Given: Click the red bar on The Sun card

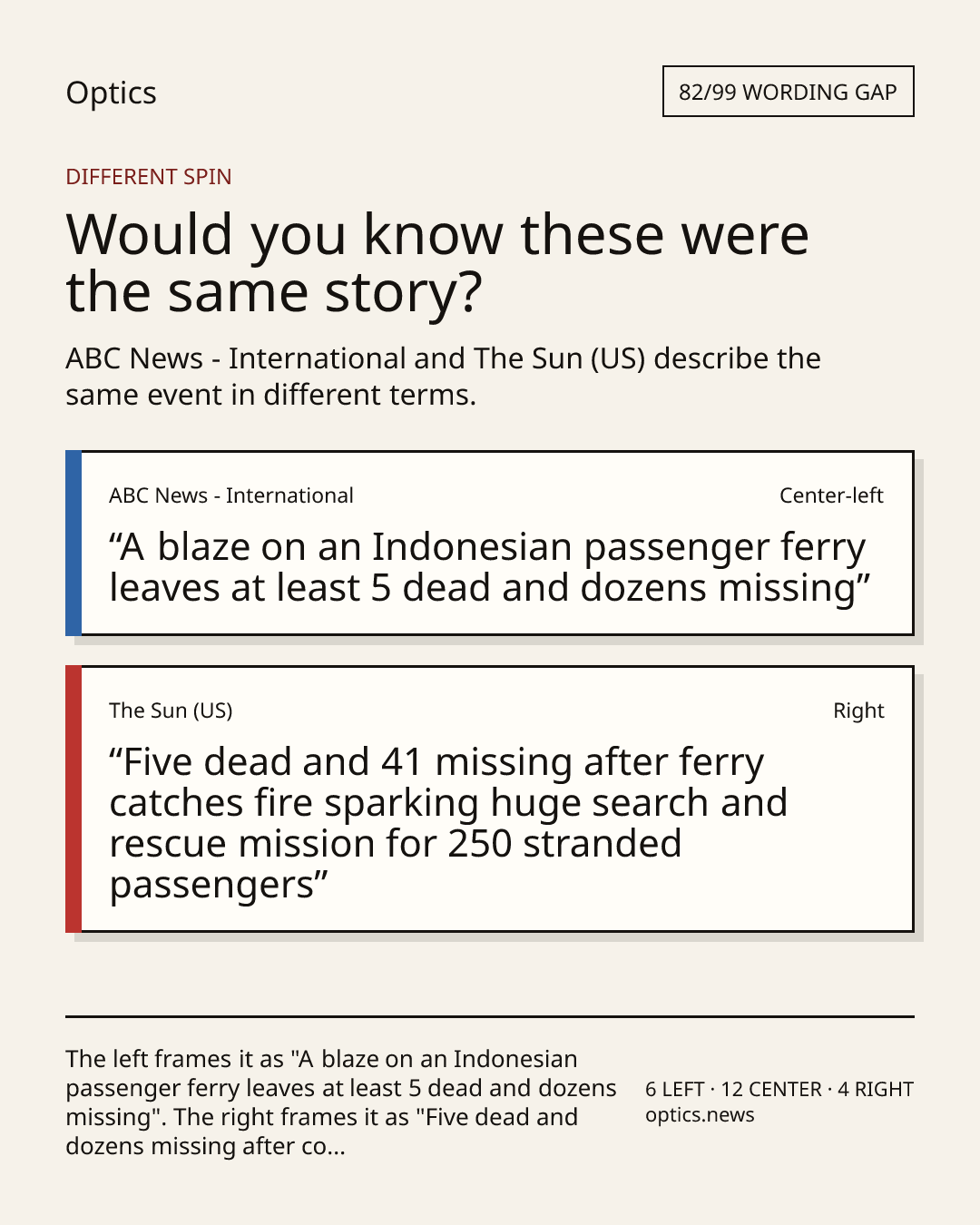Looking at the screenshot, I should (x=73, y=799).
